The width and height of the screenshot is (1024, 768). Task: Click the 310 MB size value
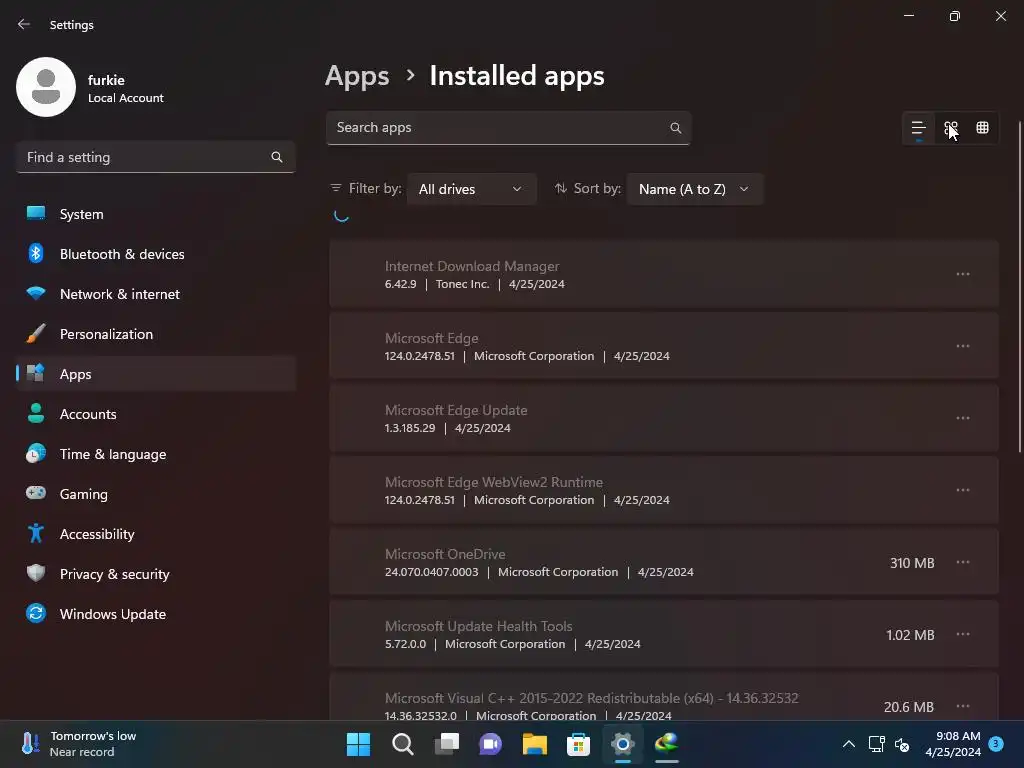[912, 563]
